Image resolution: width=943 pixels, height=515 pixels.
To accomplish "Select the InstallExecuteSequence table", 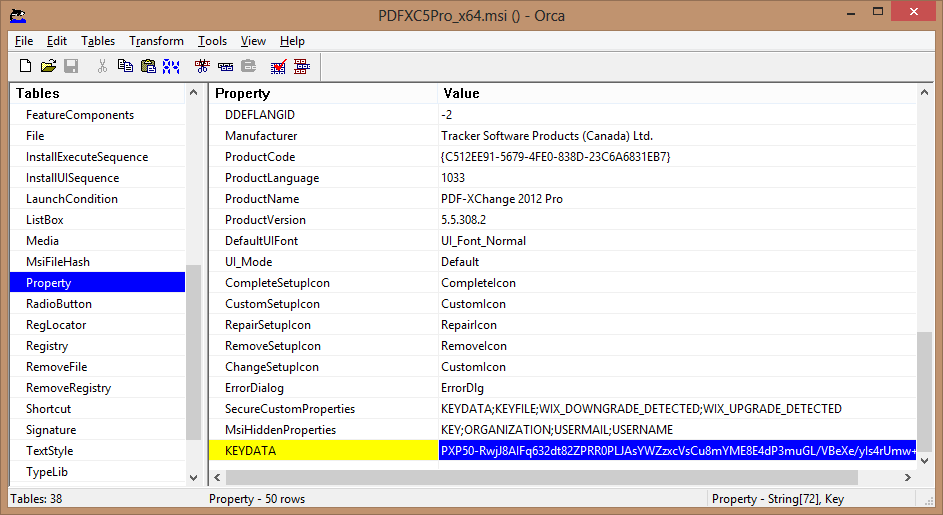I will click(97, 157).
